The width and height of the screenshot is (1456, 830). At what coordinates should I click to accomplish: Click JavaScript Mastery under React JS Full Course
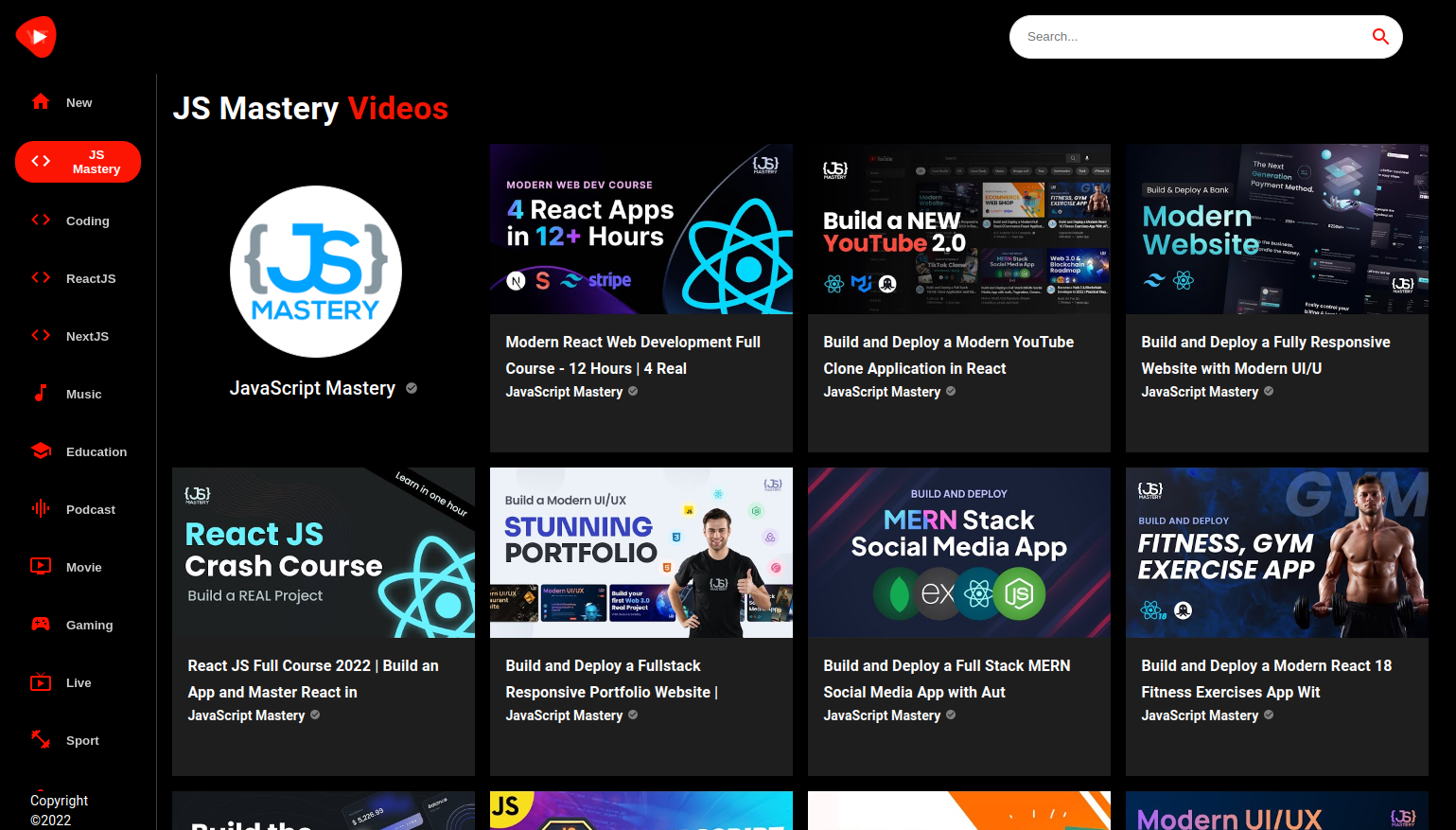[246, 715]
